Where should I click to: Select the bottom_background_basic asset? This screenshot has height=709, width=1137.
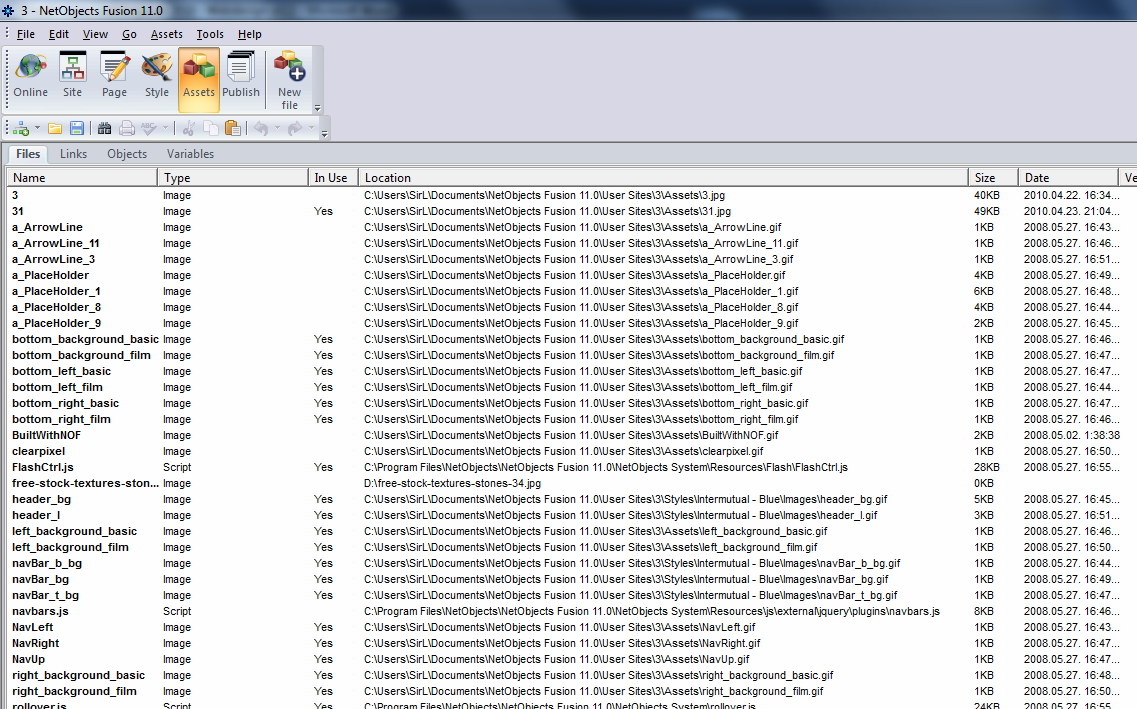coord(86,339)
